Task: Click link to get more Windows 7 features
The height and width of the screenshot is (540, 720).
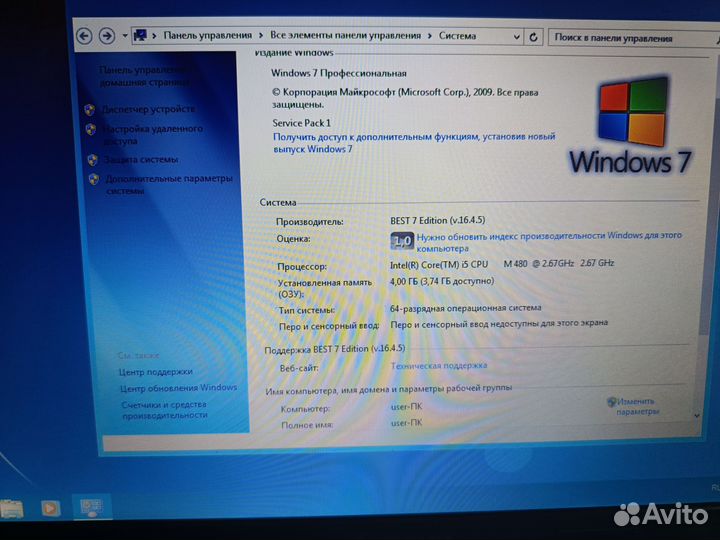Action: 414,142
